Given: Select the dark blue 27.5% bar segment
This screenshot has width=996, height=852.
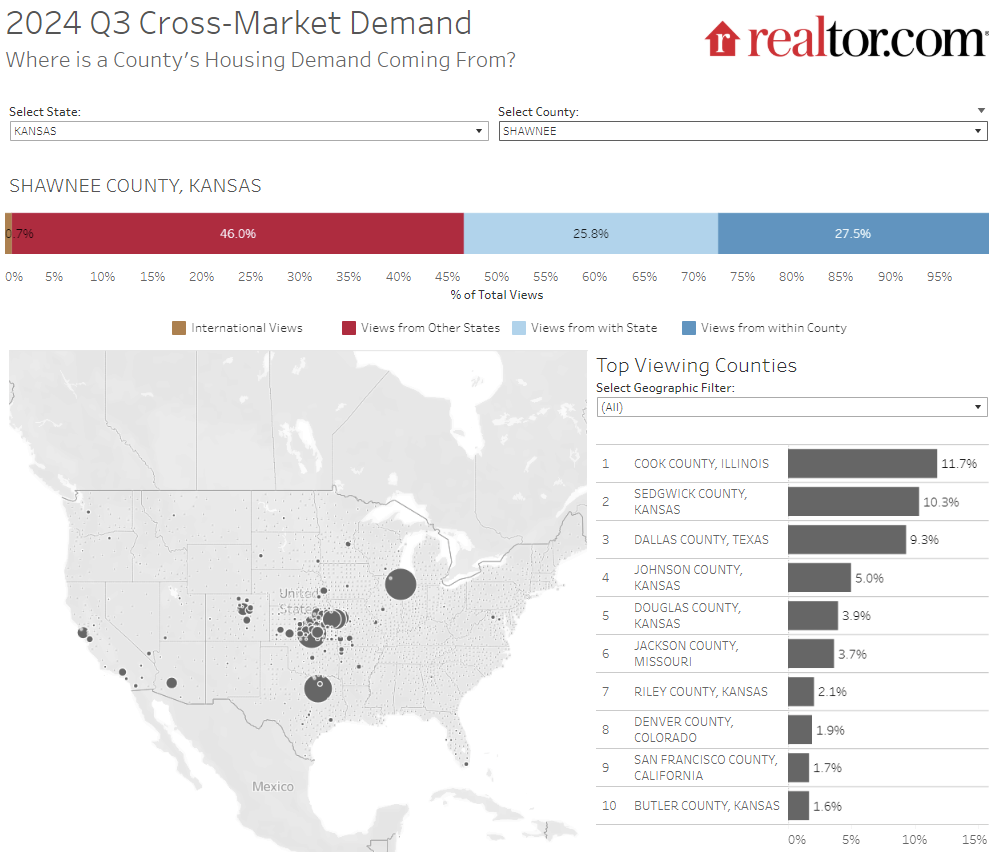Looking at the screenshot, I should pyautogui.click(x=853, y=234).
